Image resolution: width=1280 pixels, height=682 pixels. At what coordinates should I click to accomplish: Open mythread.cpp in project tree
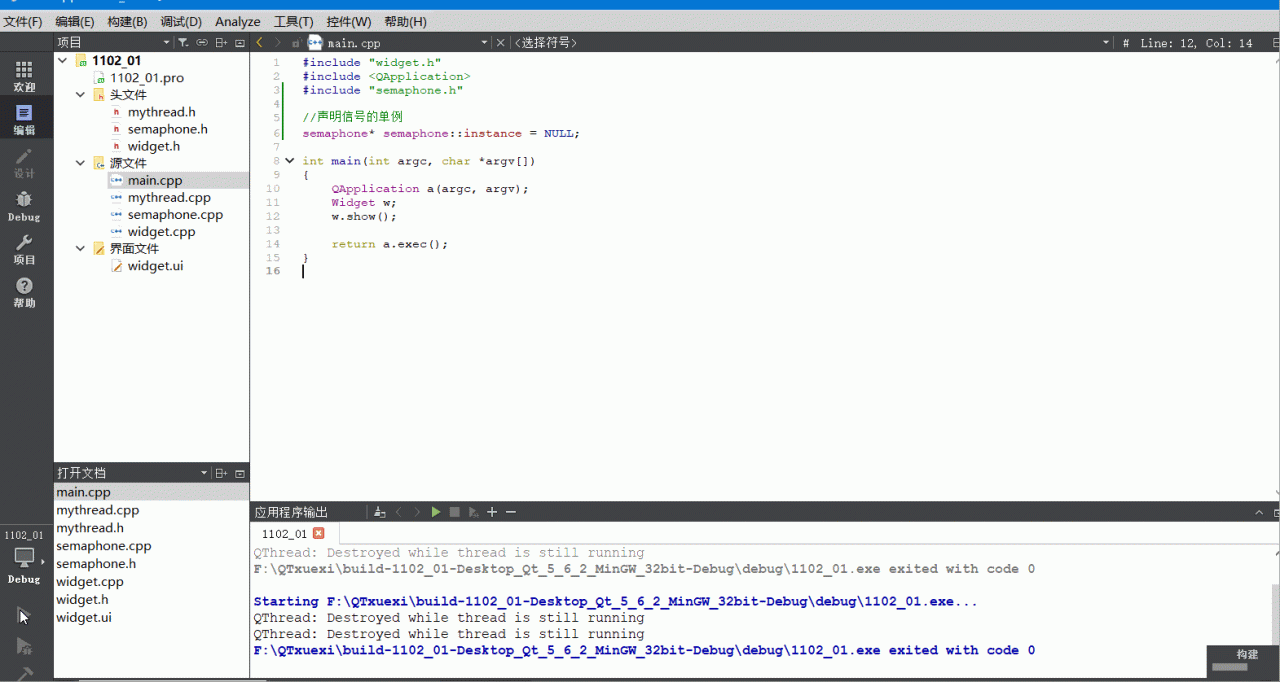coord(169,197)
